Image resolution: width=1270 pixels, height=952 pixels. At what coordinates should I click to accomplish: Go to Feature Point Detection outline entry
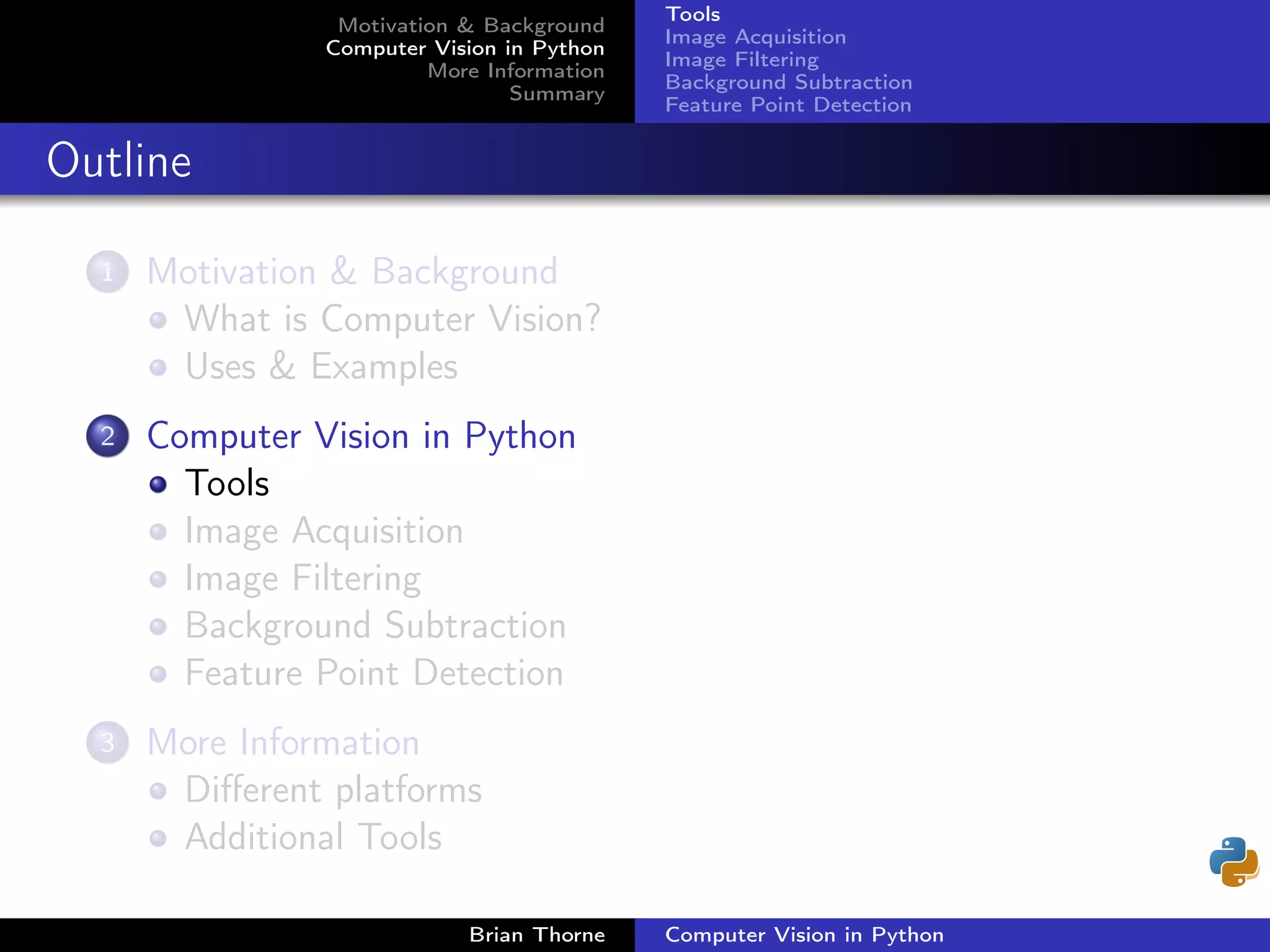(375, 672)
